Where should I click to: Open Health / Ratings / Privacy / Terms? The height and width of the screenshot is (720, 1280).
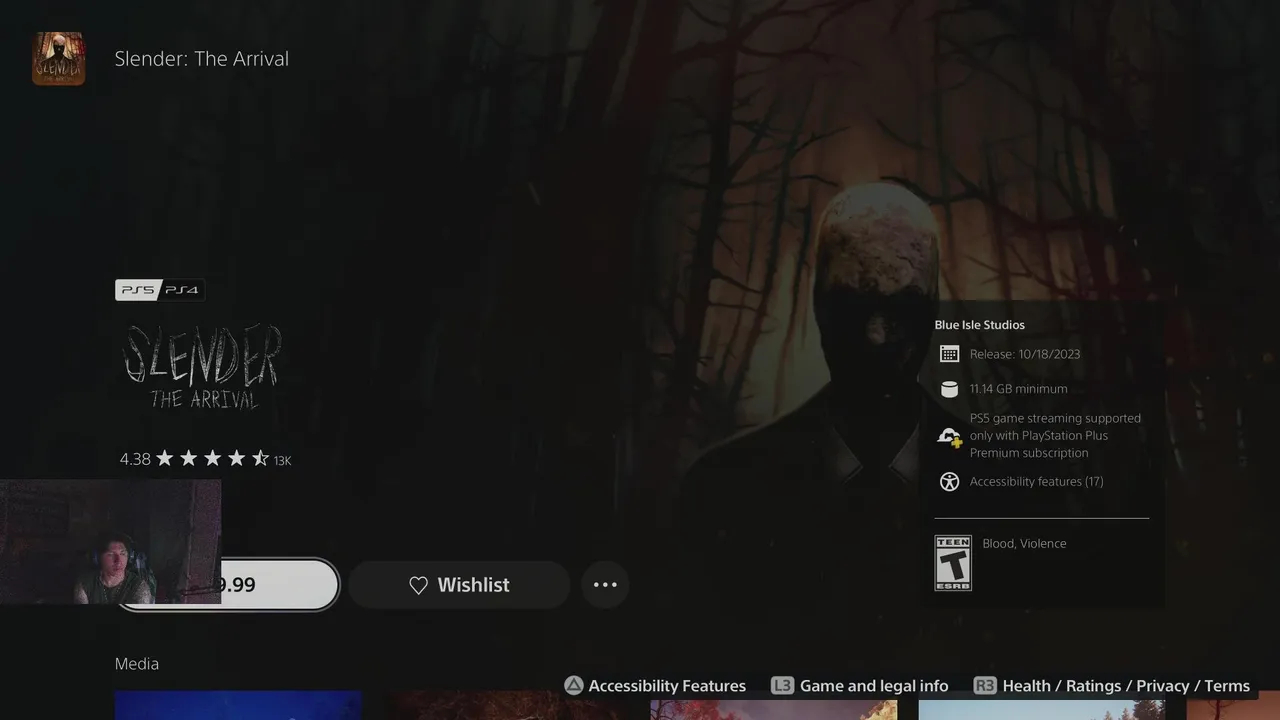1126,686
